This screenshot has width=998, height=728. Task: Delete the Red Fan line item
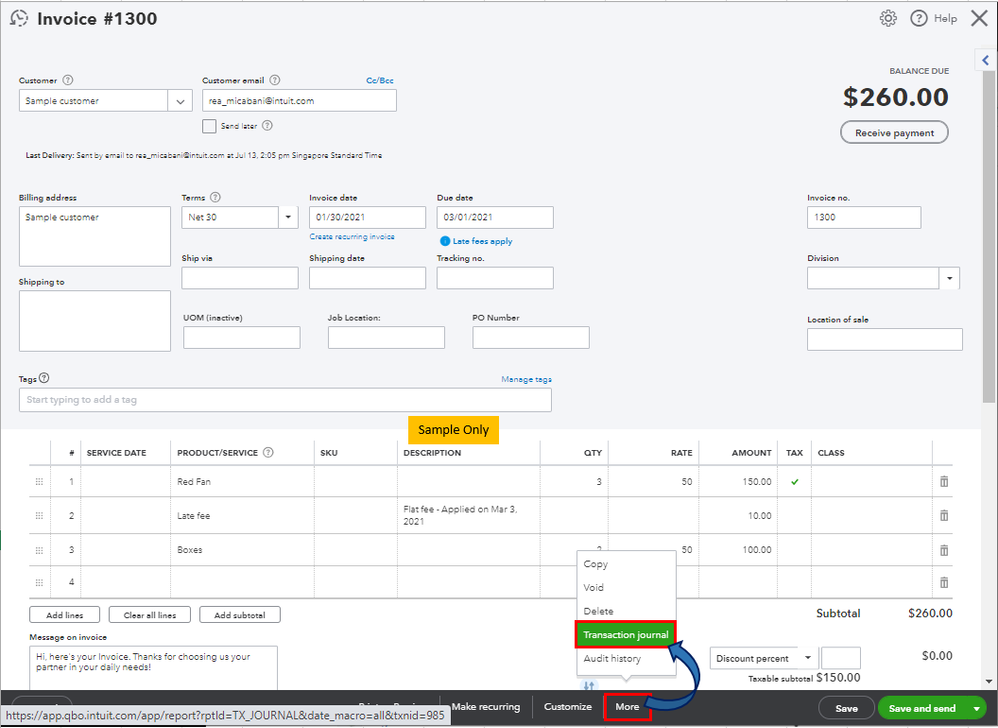point(944,482)
